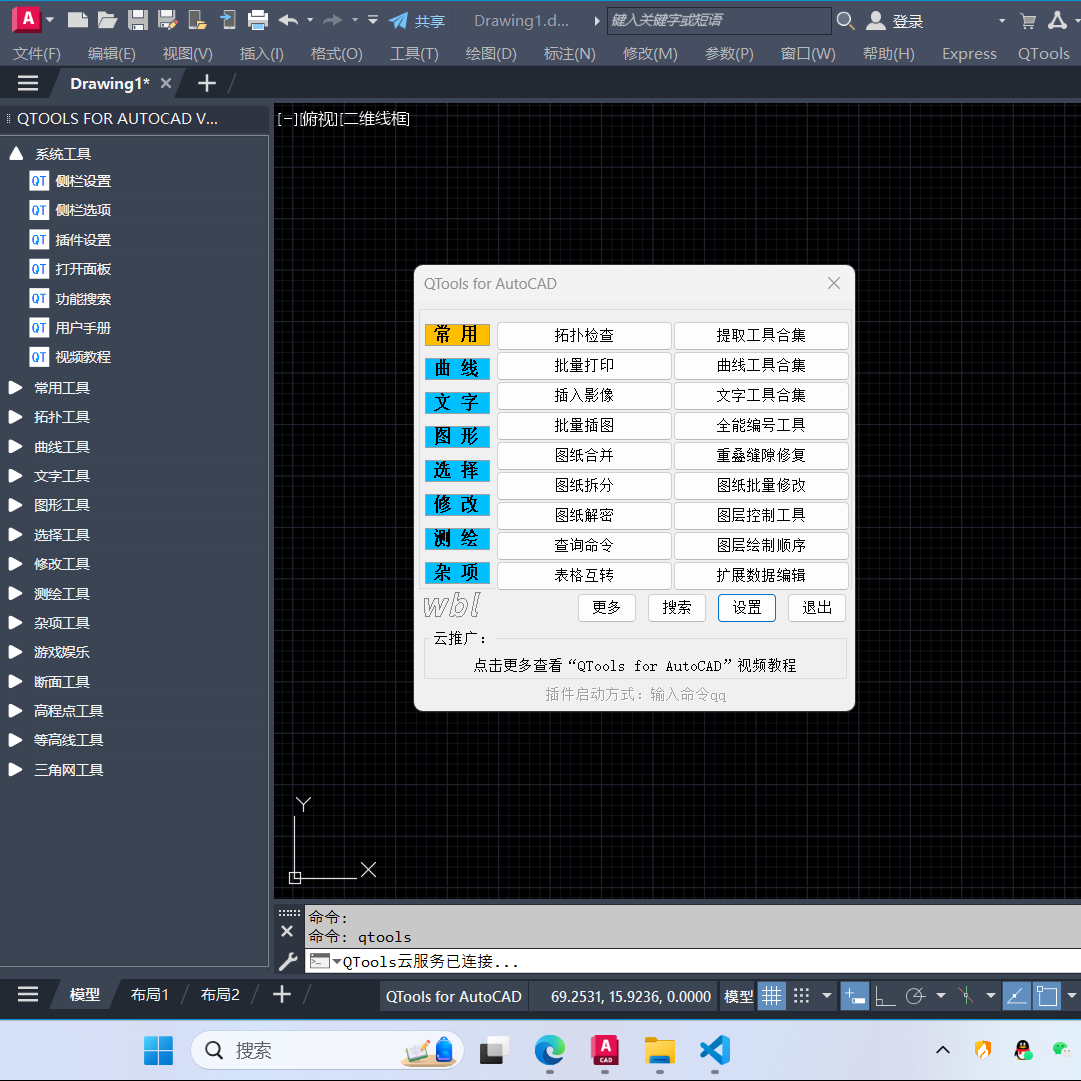The width and height of the screenshot is (1081, 1081).
Task: Toggle polar tracking in the status bar
Action: coord(916,996)
